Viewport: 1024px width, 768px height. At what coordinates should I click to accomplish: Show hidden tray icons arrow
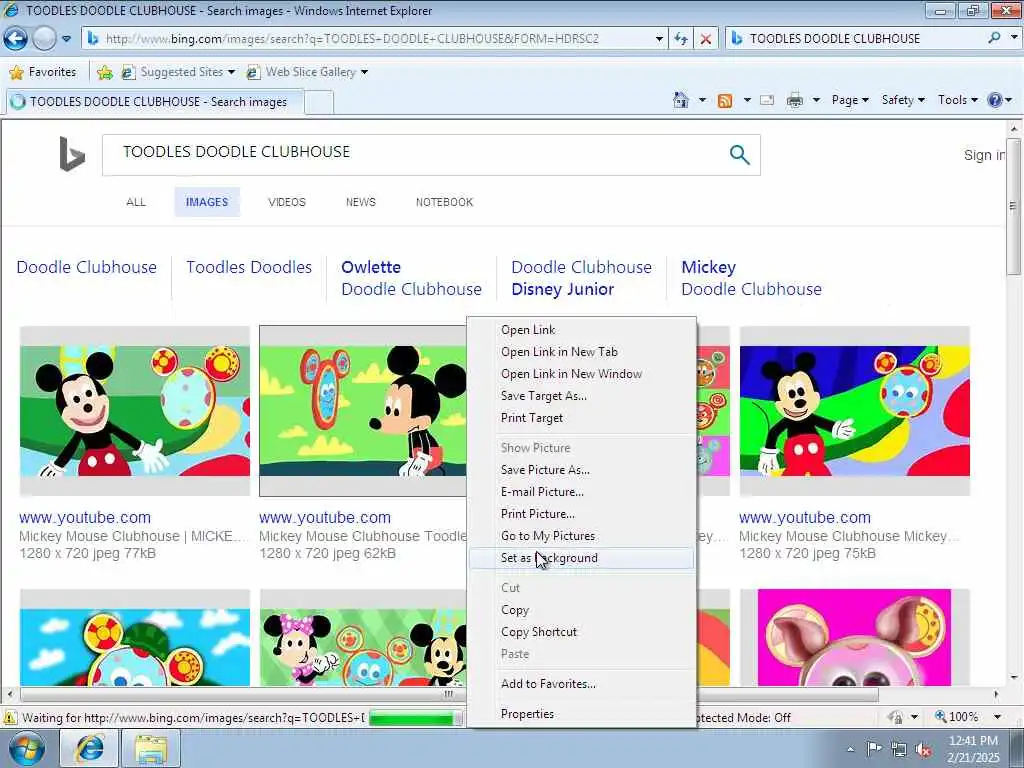tap(850, 749)
